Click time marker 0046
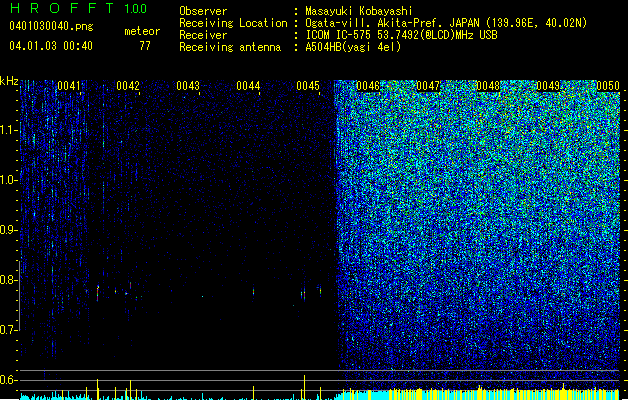 click(x=368, y=86)
